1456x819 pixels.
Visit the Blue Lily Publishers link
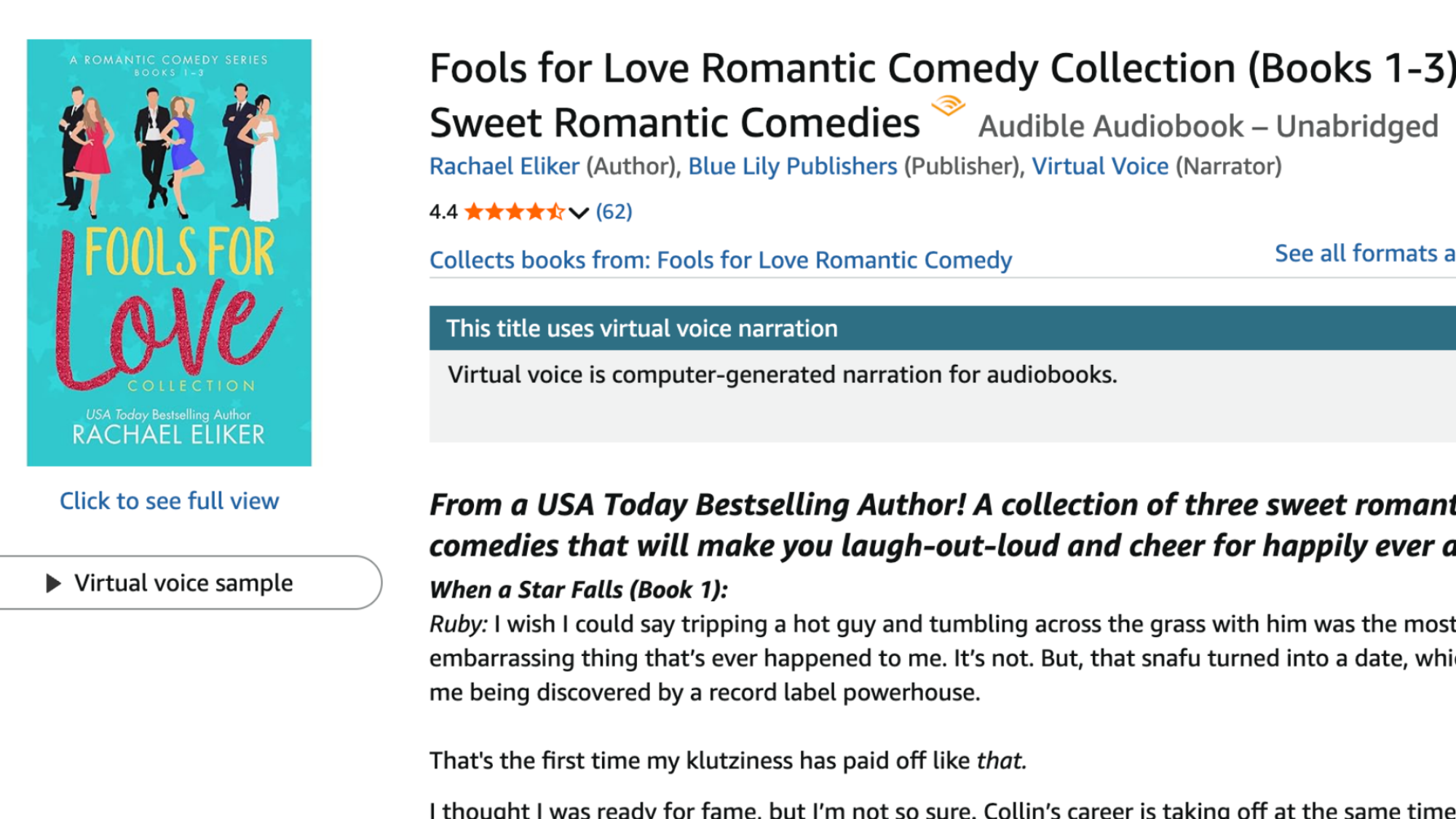pyautogui.click(x=792, y=166)
